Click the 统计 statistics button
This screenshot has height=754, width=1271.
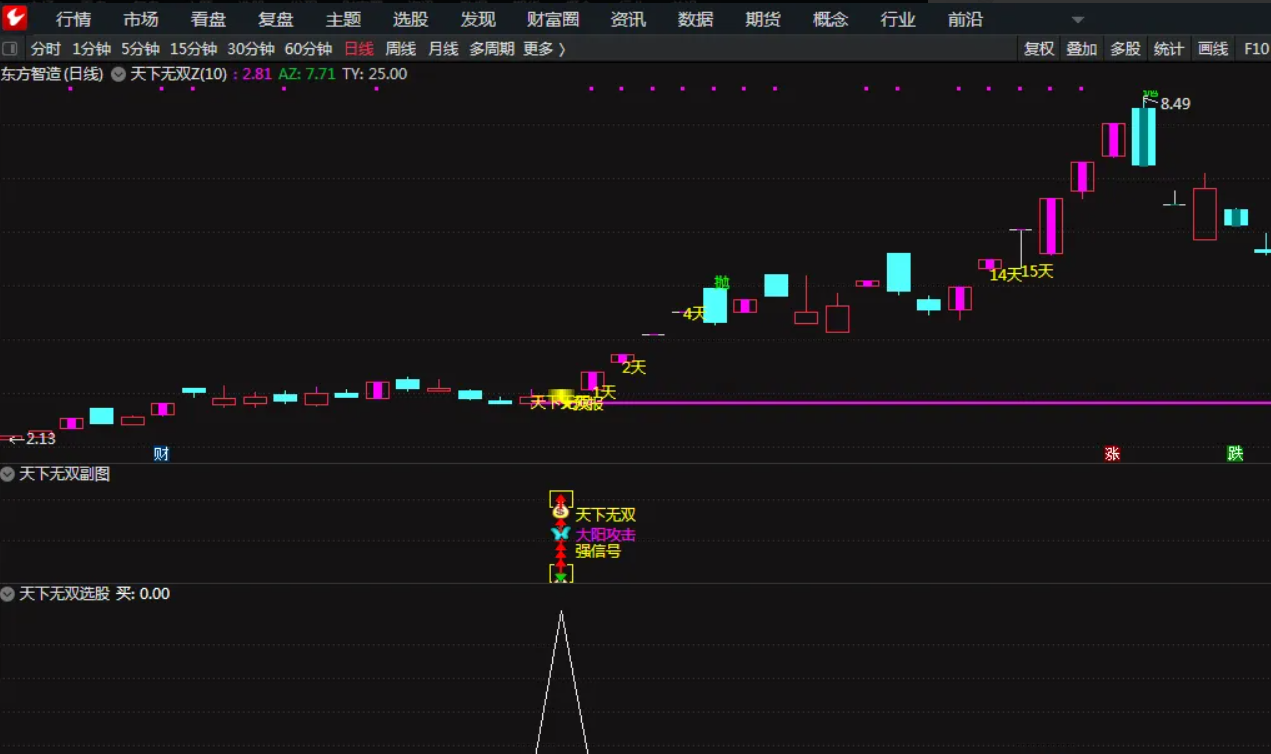point(1168,47)
